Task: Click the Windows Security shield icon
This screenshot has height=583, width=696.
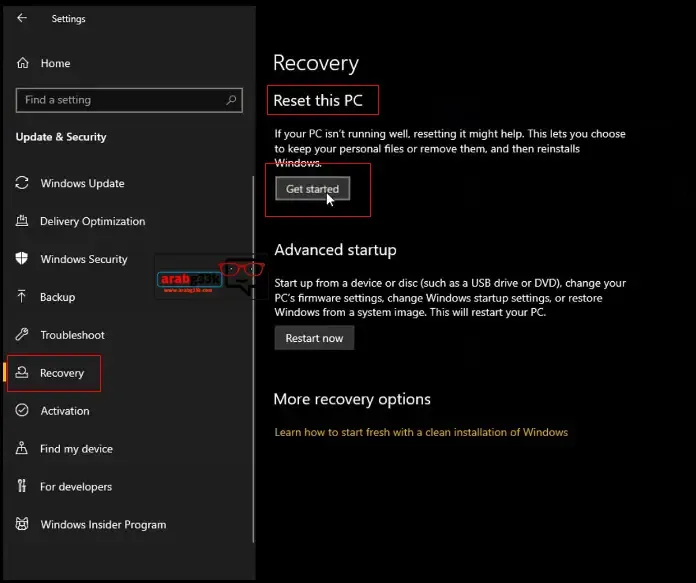Action: point(22,258)
